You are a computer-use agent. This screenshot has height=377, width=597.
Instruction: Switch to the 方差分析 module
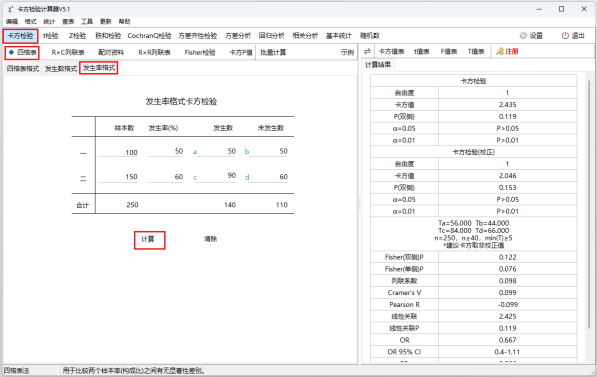click(x=238, y=36)
